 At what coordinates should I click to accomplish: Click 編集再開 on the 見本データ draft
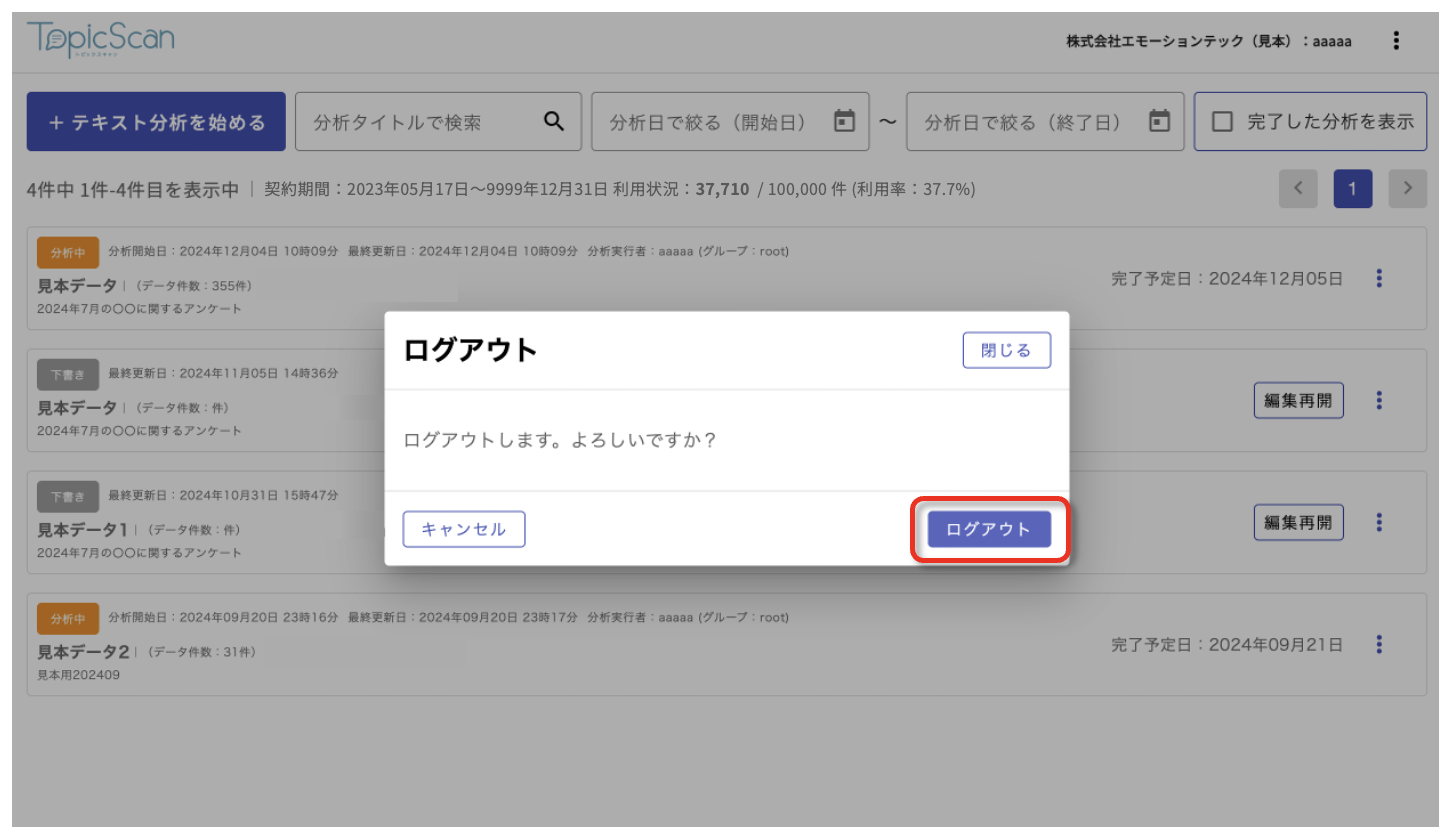1298,399
